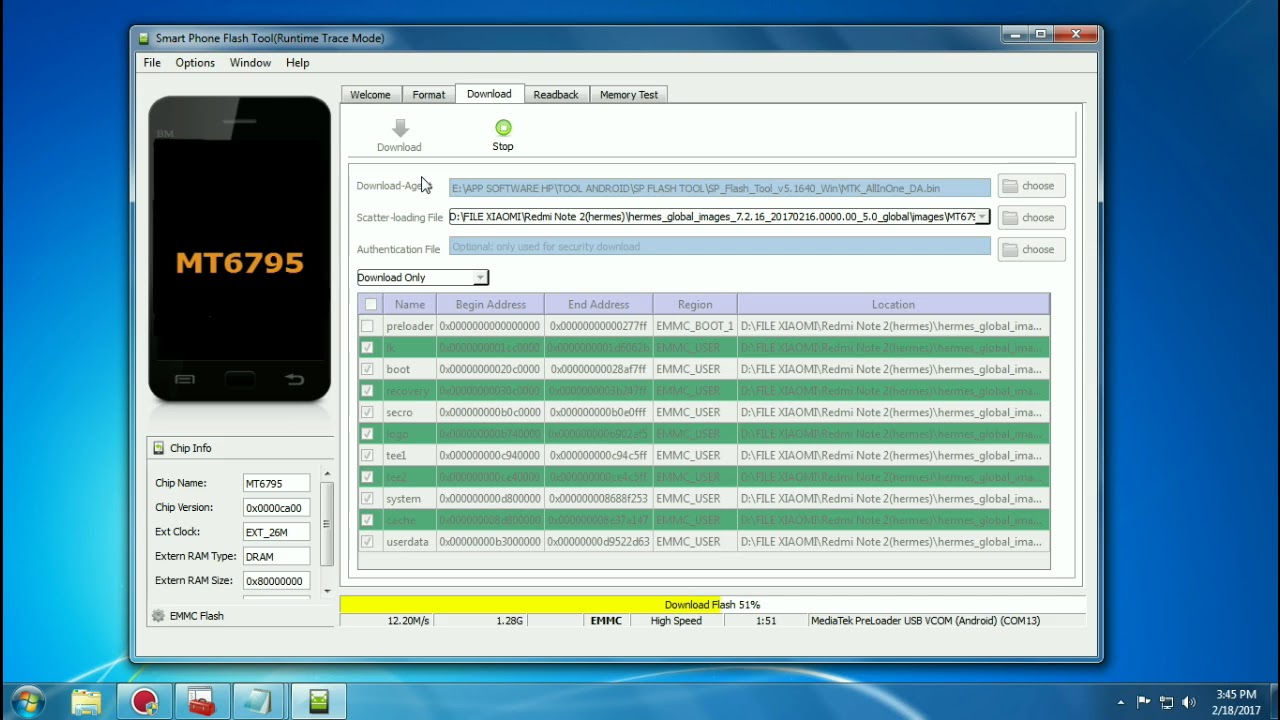Click the green Stop icon
Viewport: 1280px width, 720px height.
[503, 127]
